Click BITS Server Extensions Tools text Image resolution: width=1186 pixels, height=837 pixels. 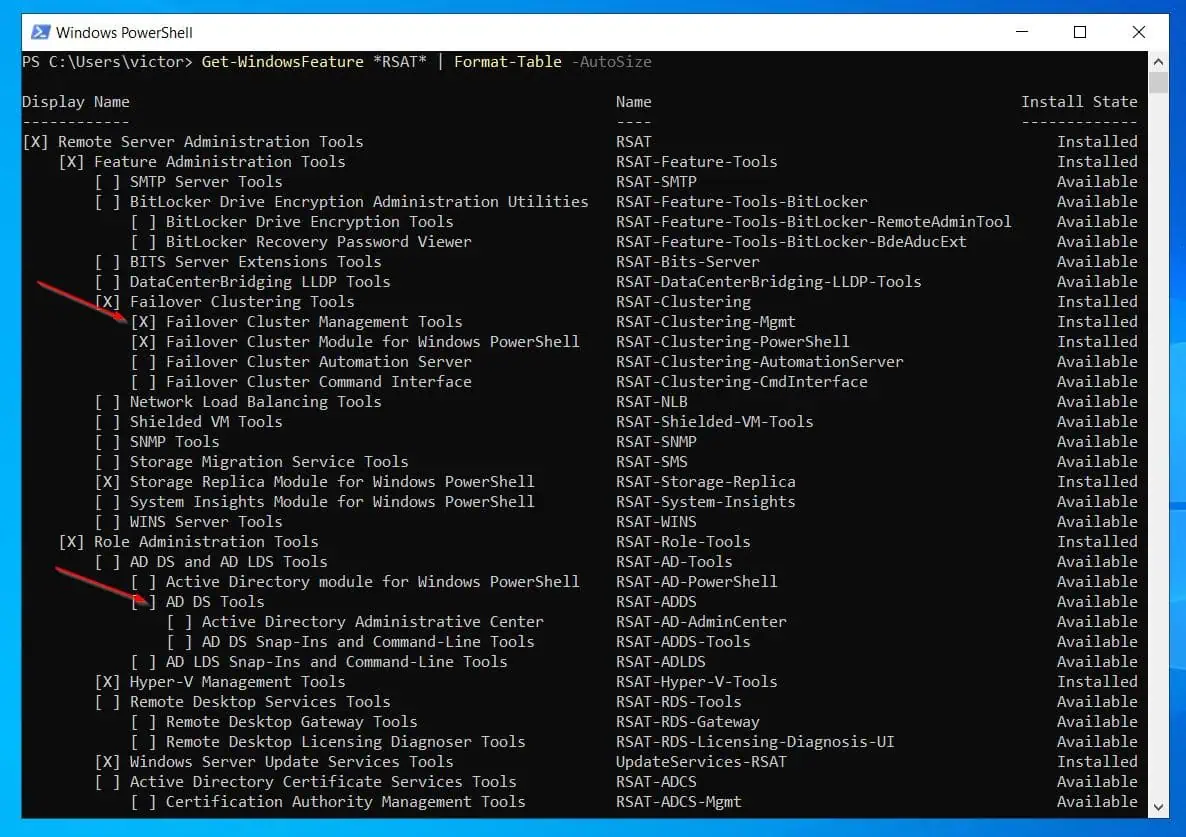pos(255,262)
